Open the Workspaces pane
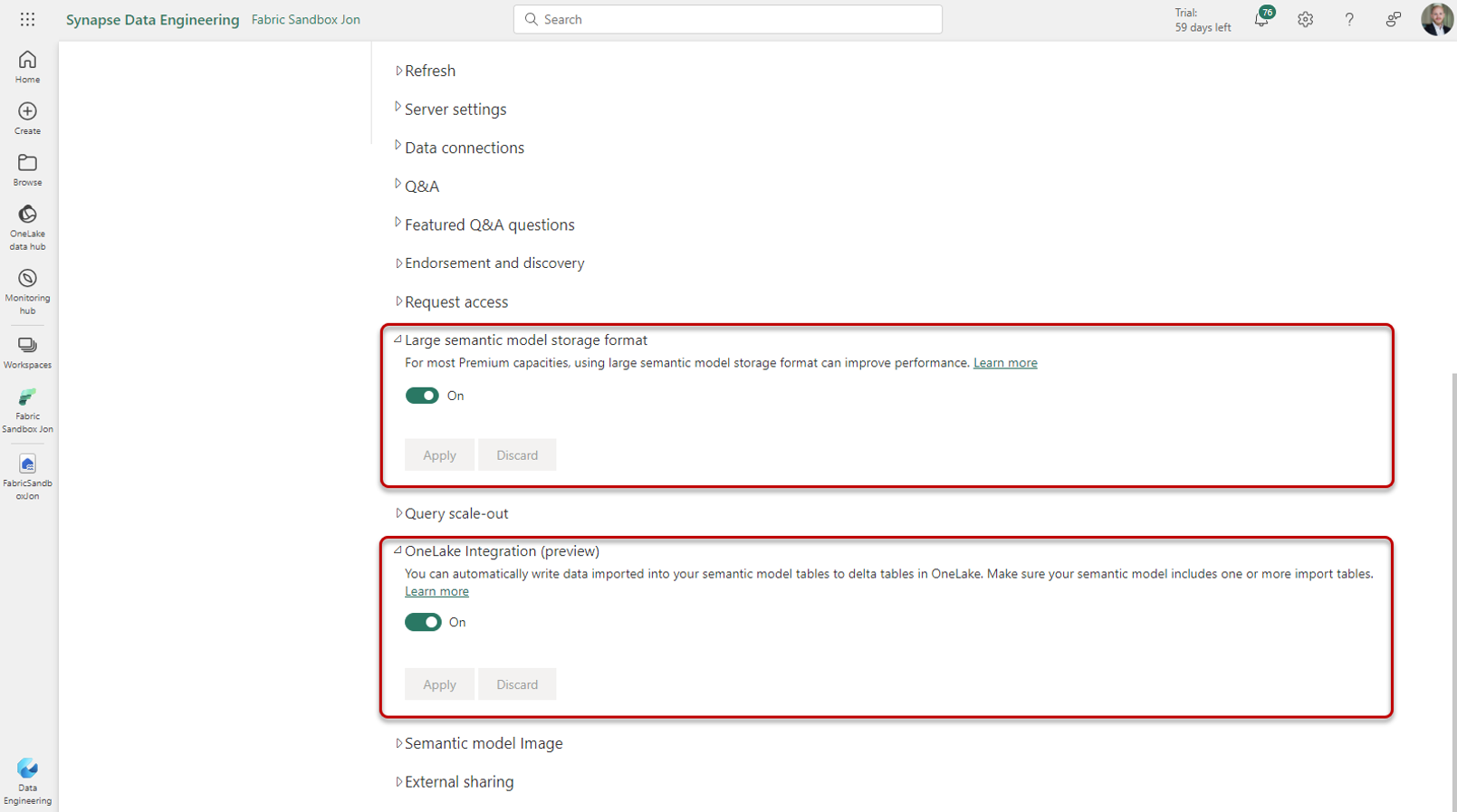Screen dimensions: 1457x812 [x=27, y=353]
